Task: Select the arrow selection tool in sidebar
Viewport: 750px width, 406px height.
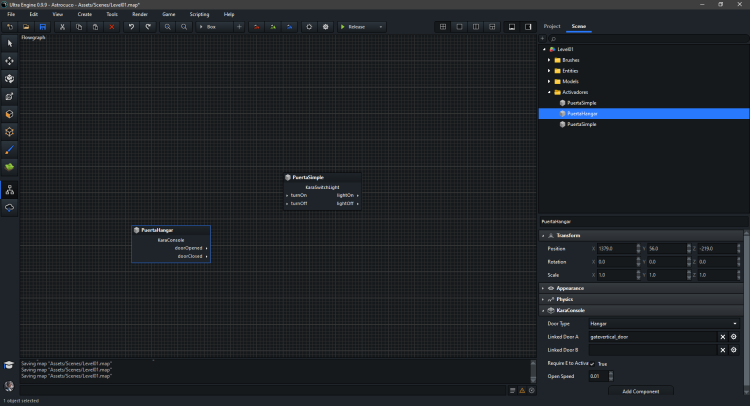Action: 10,43
